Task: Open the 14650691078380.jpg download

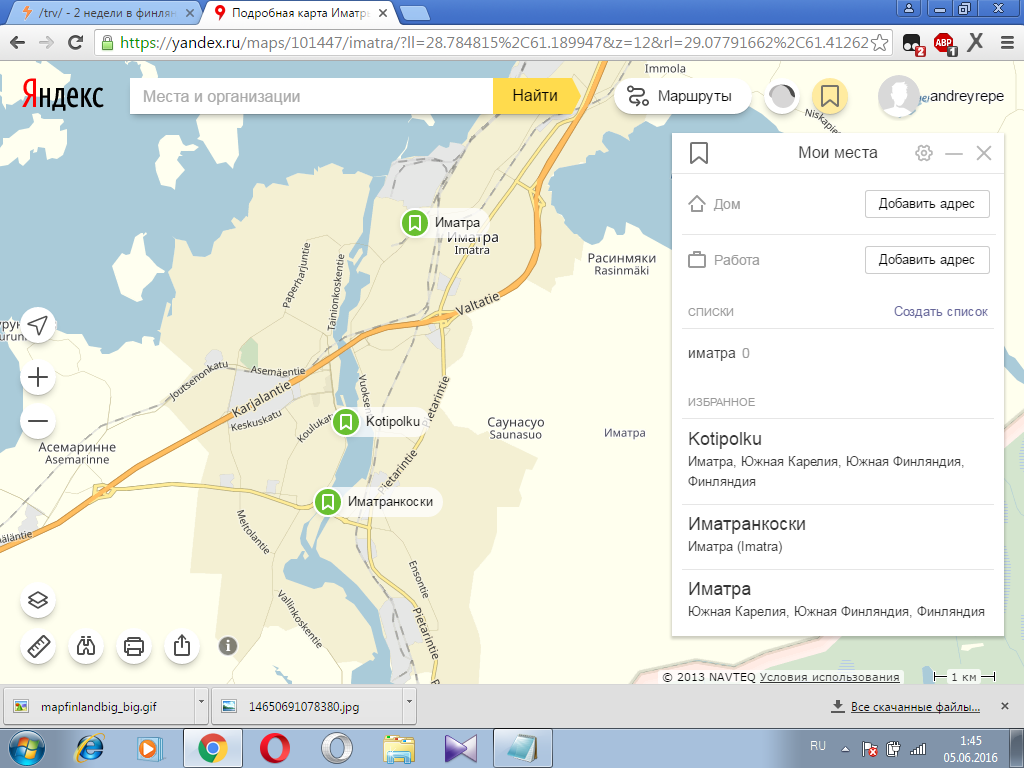Action: click(307, 707)
